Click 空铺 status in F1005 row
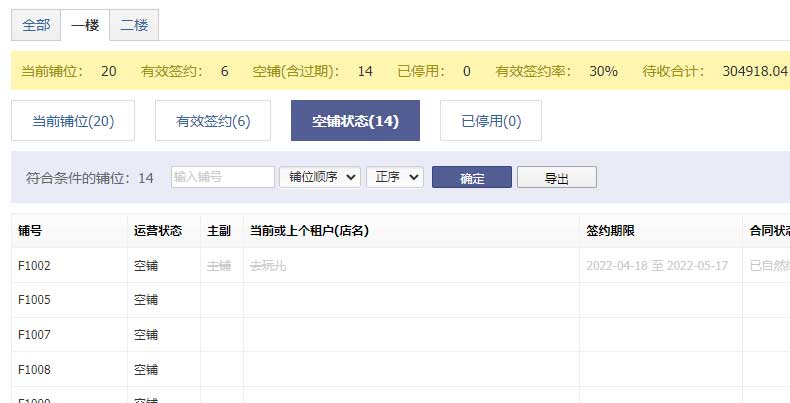This screenshot has height=403, width=790. [146, 300]
